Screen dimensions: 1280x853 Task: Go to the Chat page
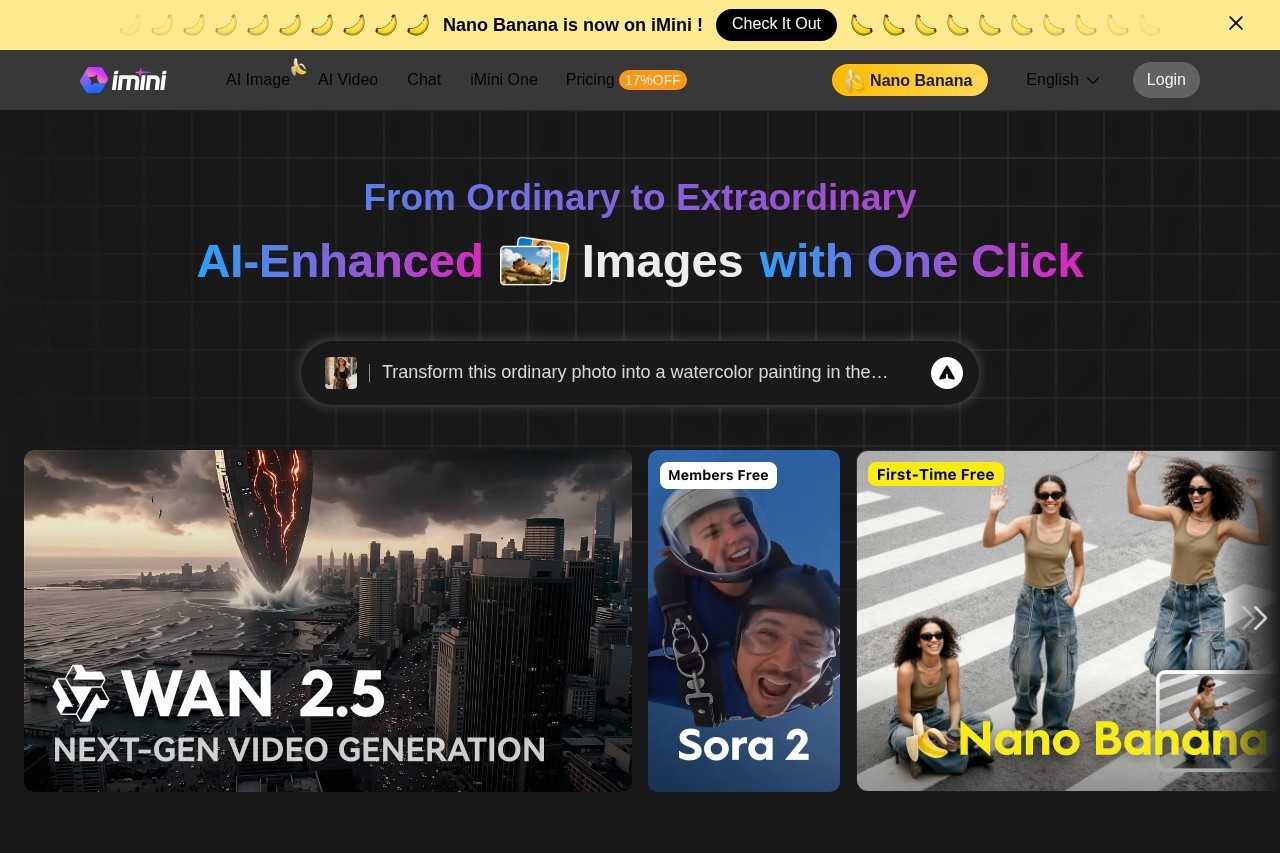tap(424, 80)
